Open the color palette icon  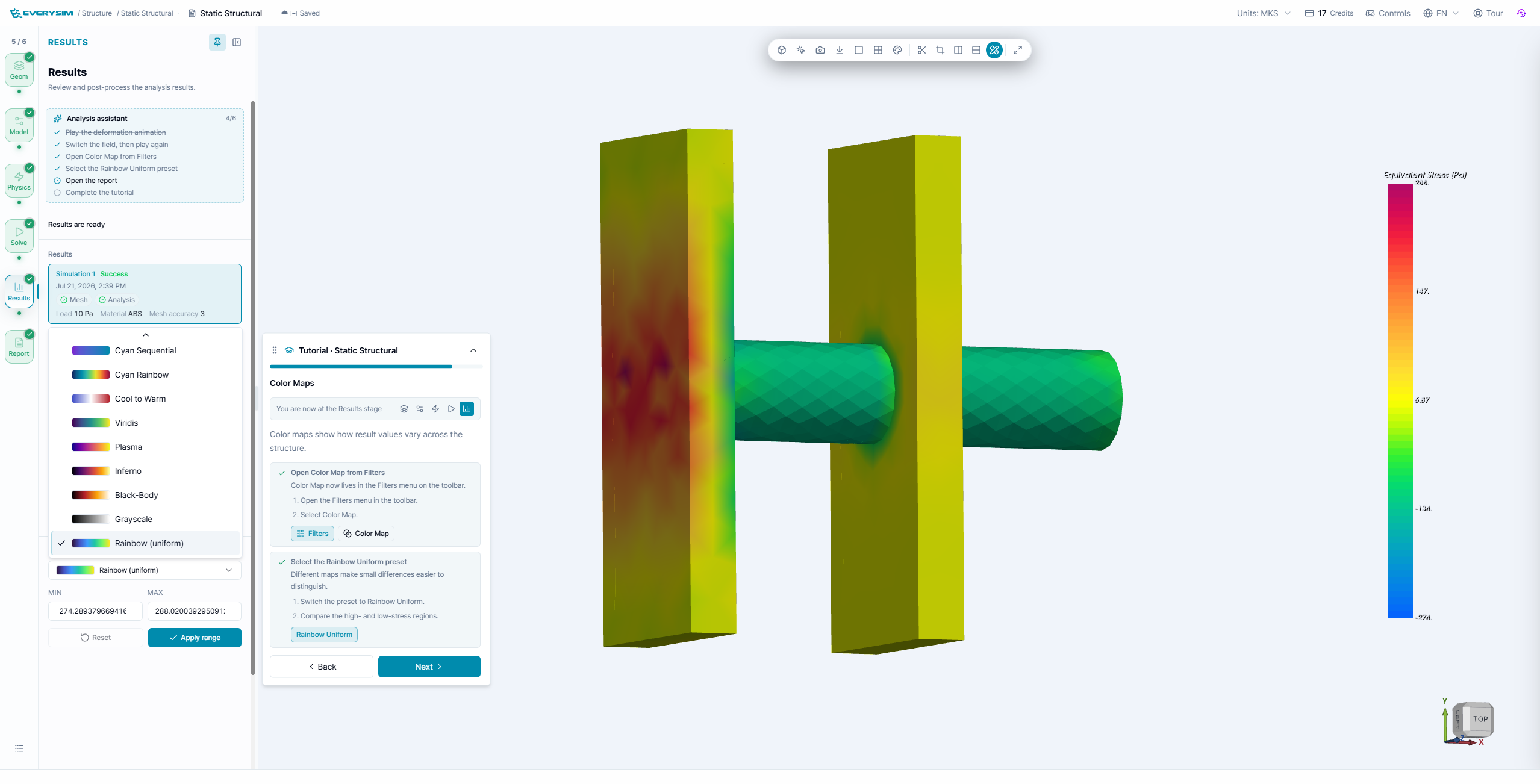click(897, 50)
